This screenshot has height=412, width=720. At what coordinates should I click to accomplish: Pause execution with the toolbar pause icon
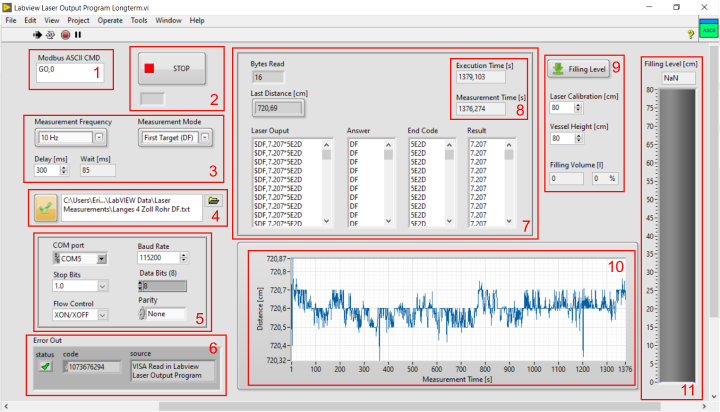pyautogui.click(x=78, y=33)
